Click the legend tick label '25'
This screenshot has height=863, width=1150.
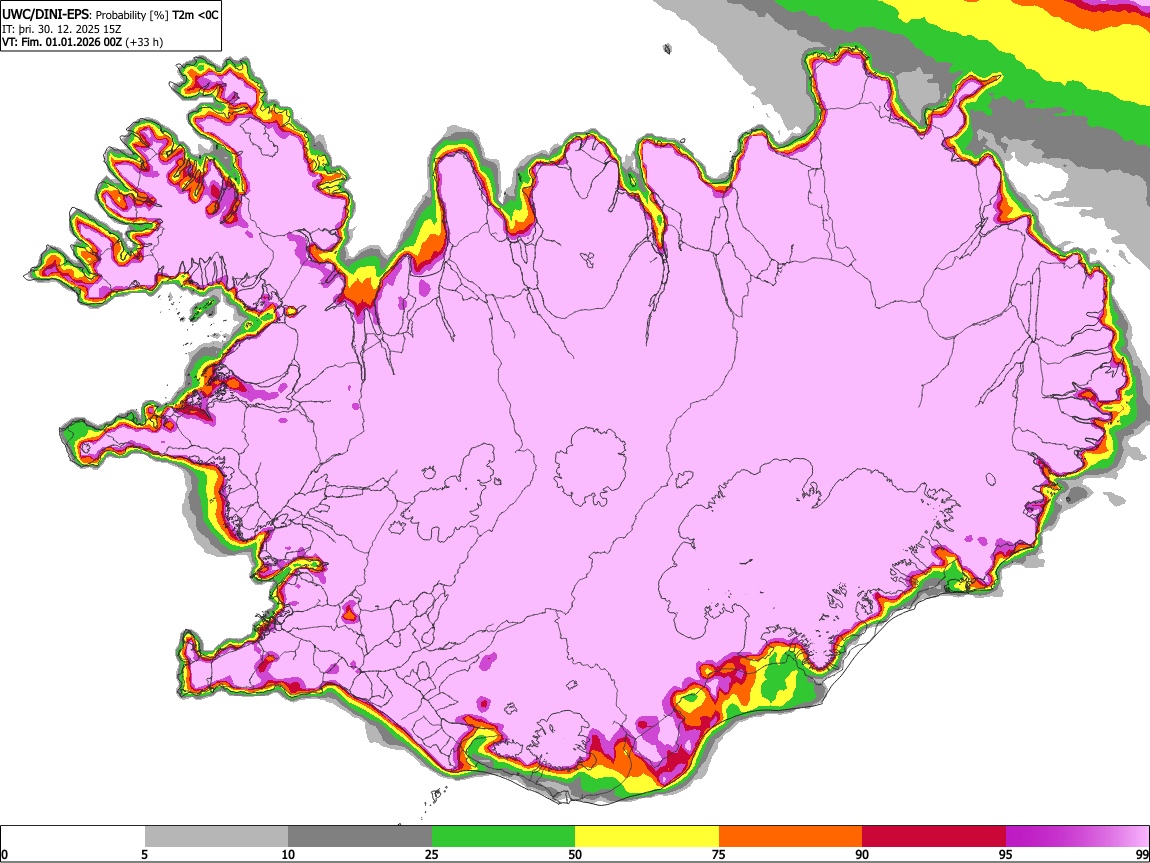tap(432, 854)
